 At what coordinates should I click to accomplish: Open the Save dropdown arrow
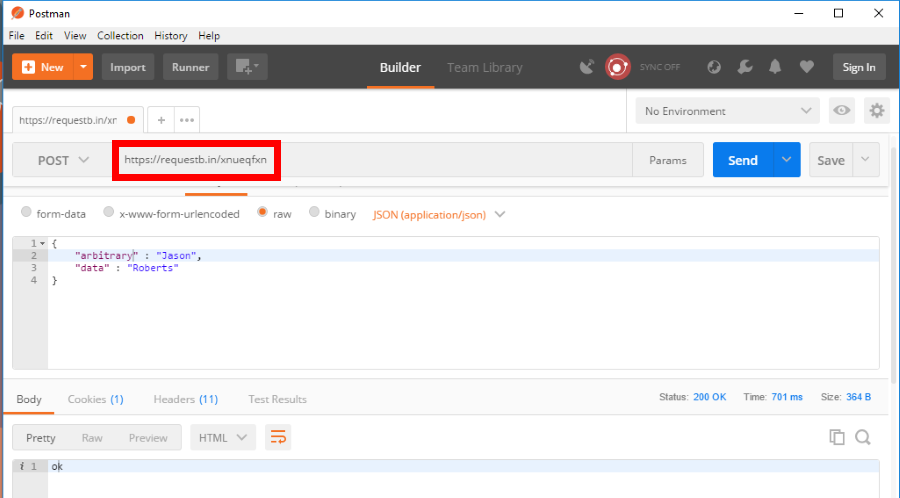point(865,160)
